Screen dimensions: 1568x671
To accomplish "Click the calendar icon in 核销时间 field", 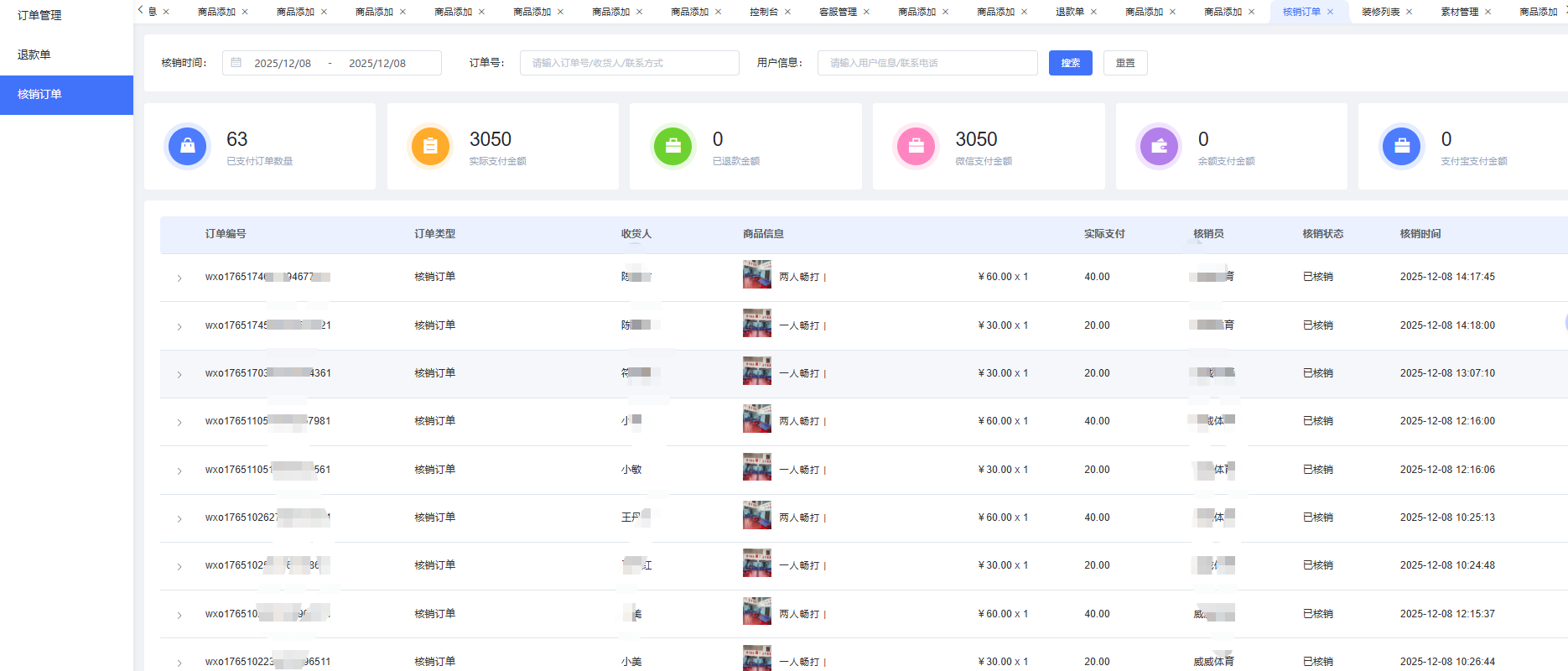I will click(x=236, y=63).
